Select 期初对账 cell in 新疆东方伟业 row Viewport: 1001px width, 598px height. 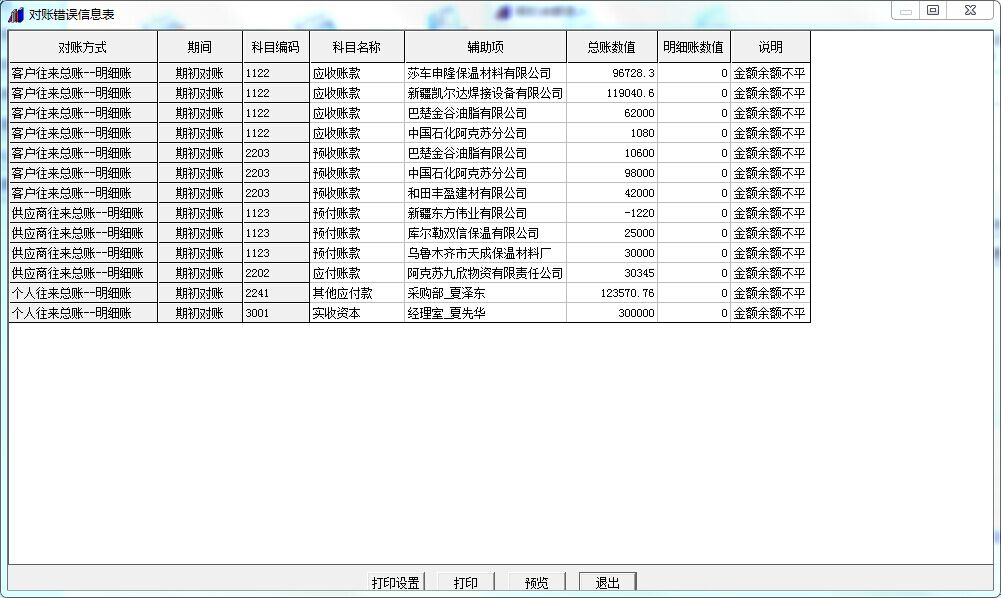200,213
